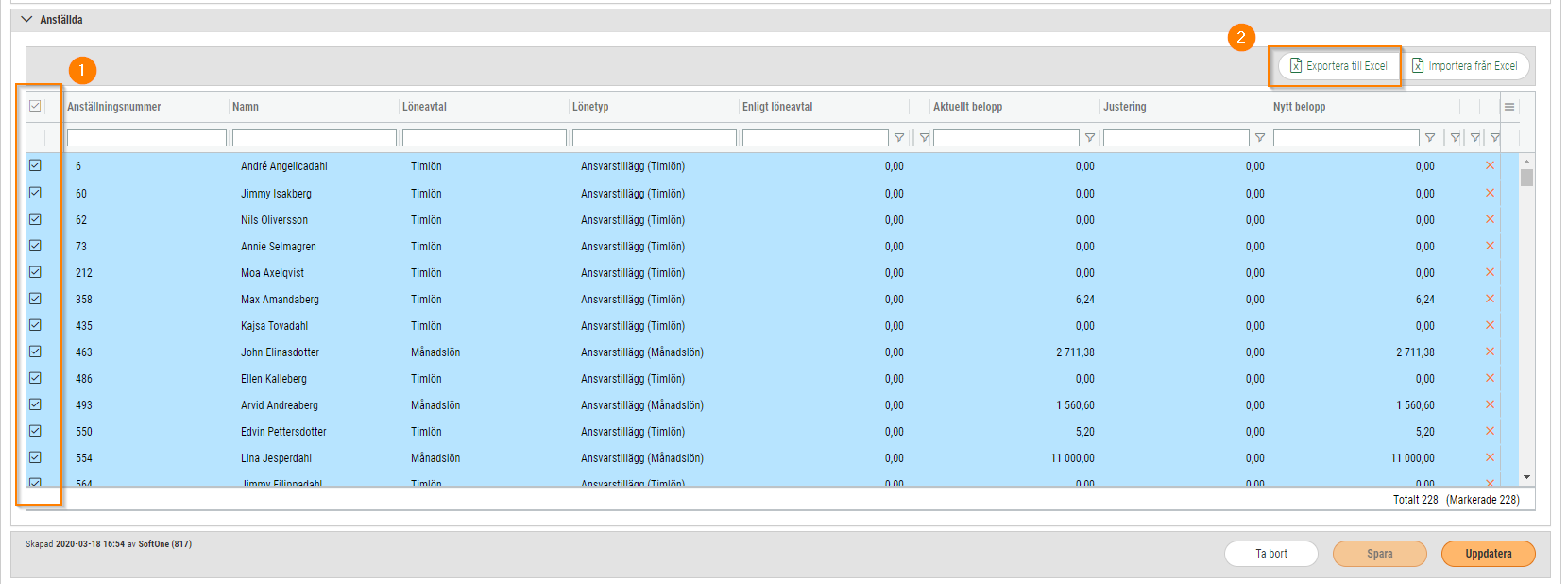
Task: Focus the Justering filter input
Action: point(1176,138)
